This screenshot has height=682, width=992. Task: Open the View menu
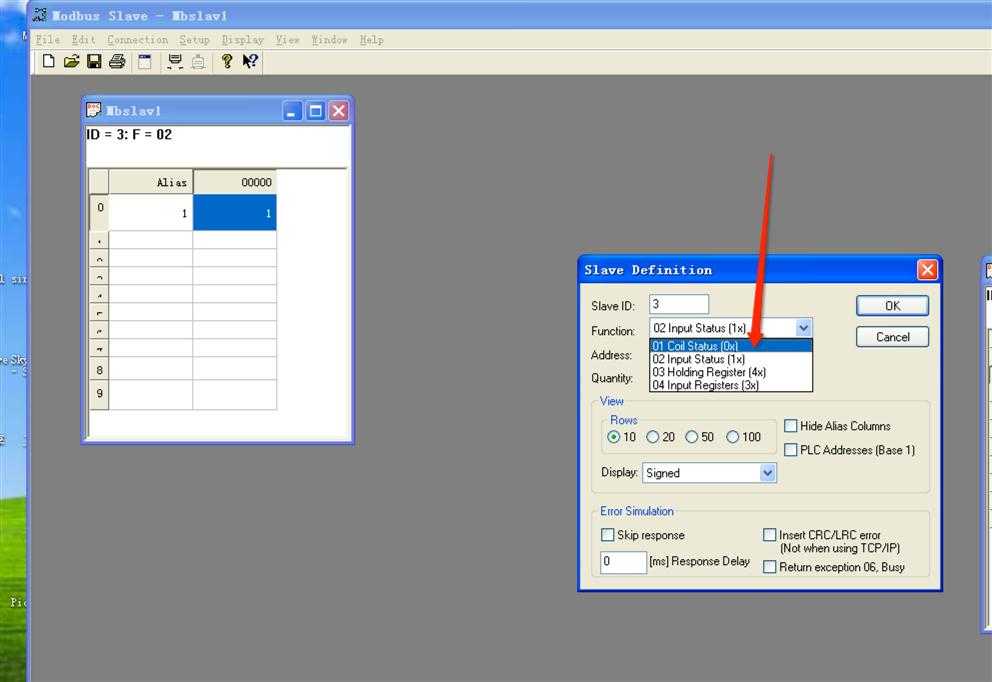pyautogui.click(x=287, y=40)
